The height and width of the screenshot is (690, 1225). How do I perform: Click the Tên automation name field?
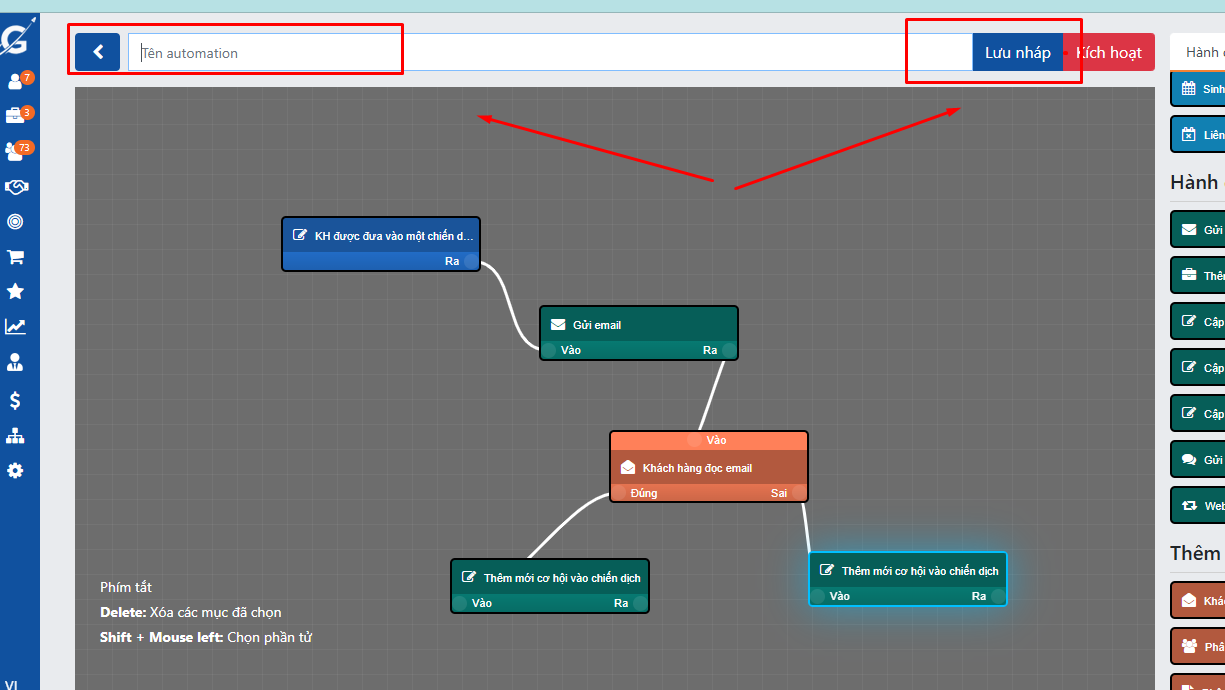point(548,53)
